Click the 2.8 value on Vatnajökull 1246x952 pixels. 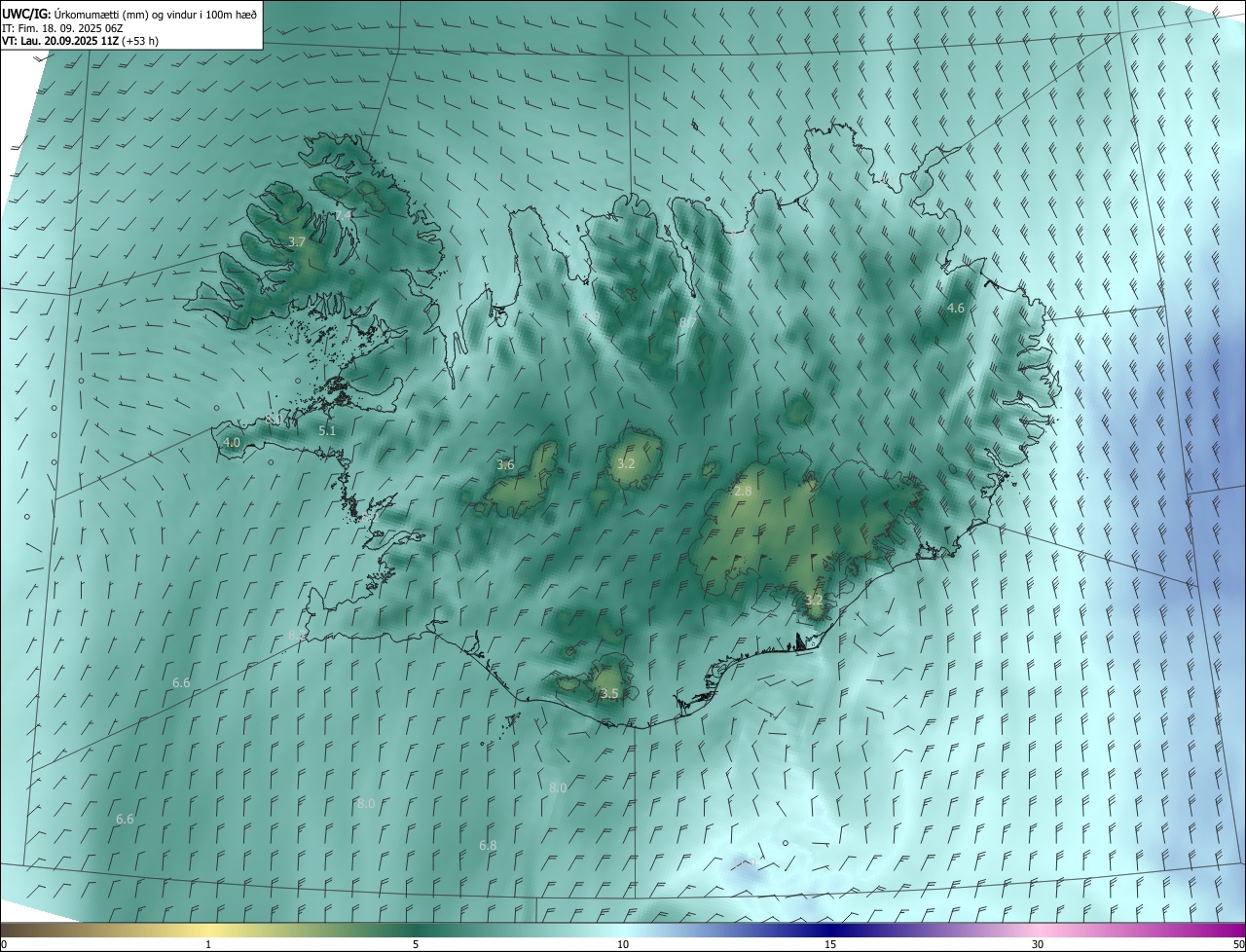743,492
